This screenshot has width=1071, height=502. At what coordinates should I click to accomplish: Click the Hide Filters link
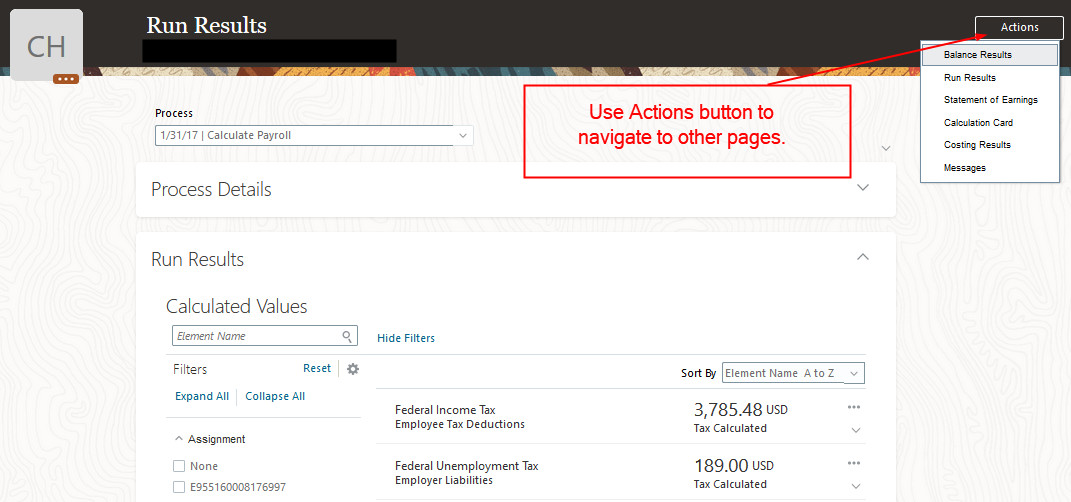point(406,338)
